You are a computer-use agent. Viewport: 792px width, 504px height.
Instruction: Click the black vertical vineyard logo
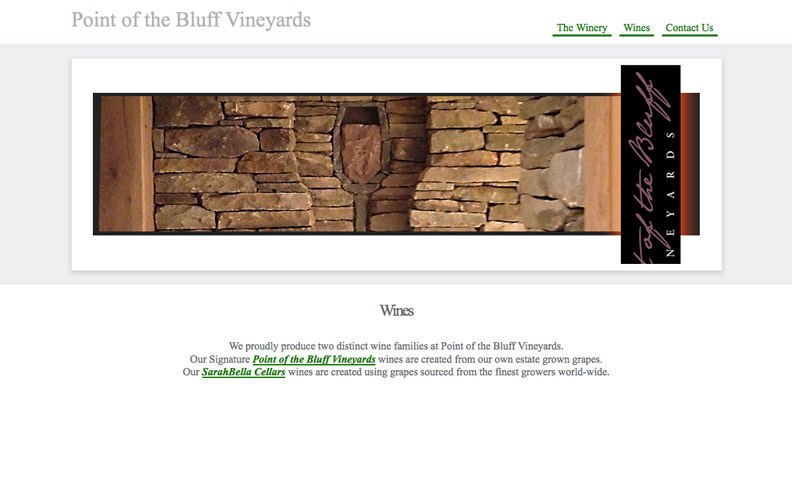(651, 164)
